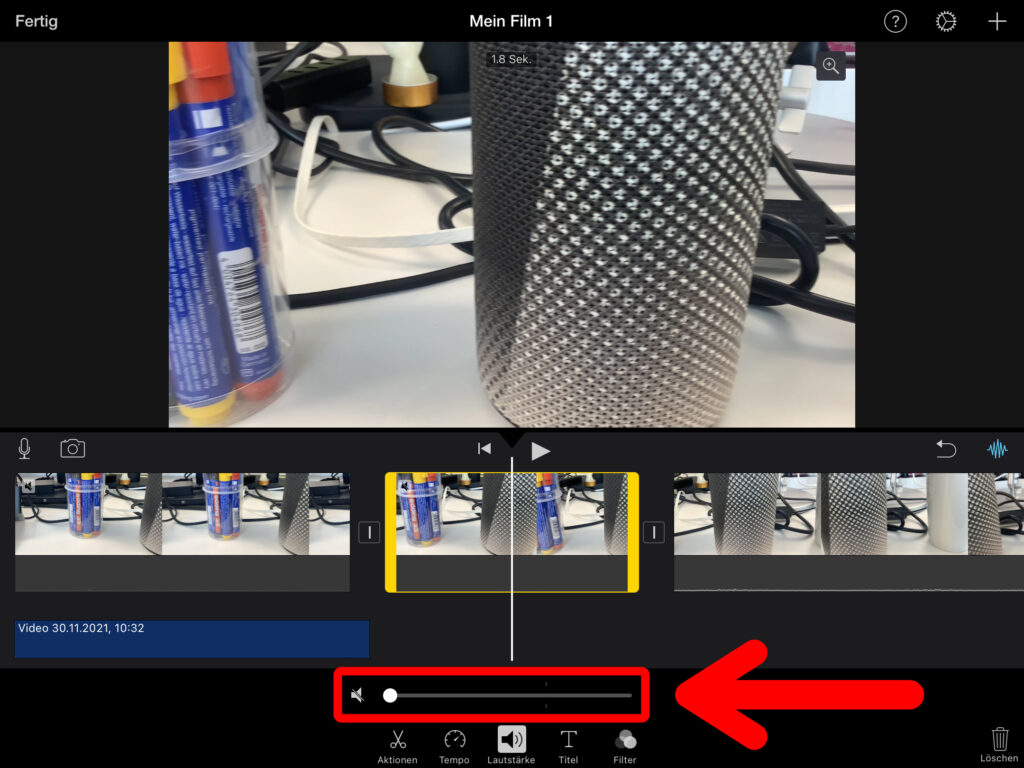Tap the help question mark icon
1024x768 pixels.
(895, 22)
